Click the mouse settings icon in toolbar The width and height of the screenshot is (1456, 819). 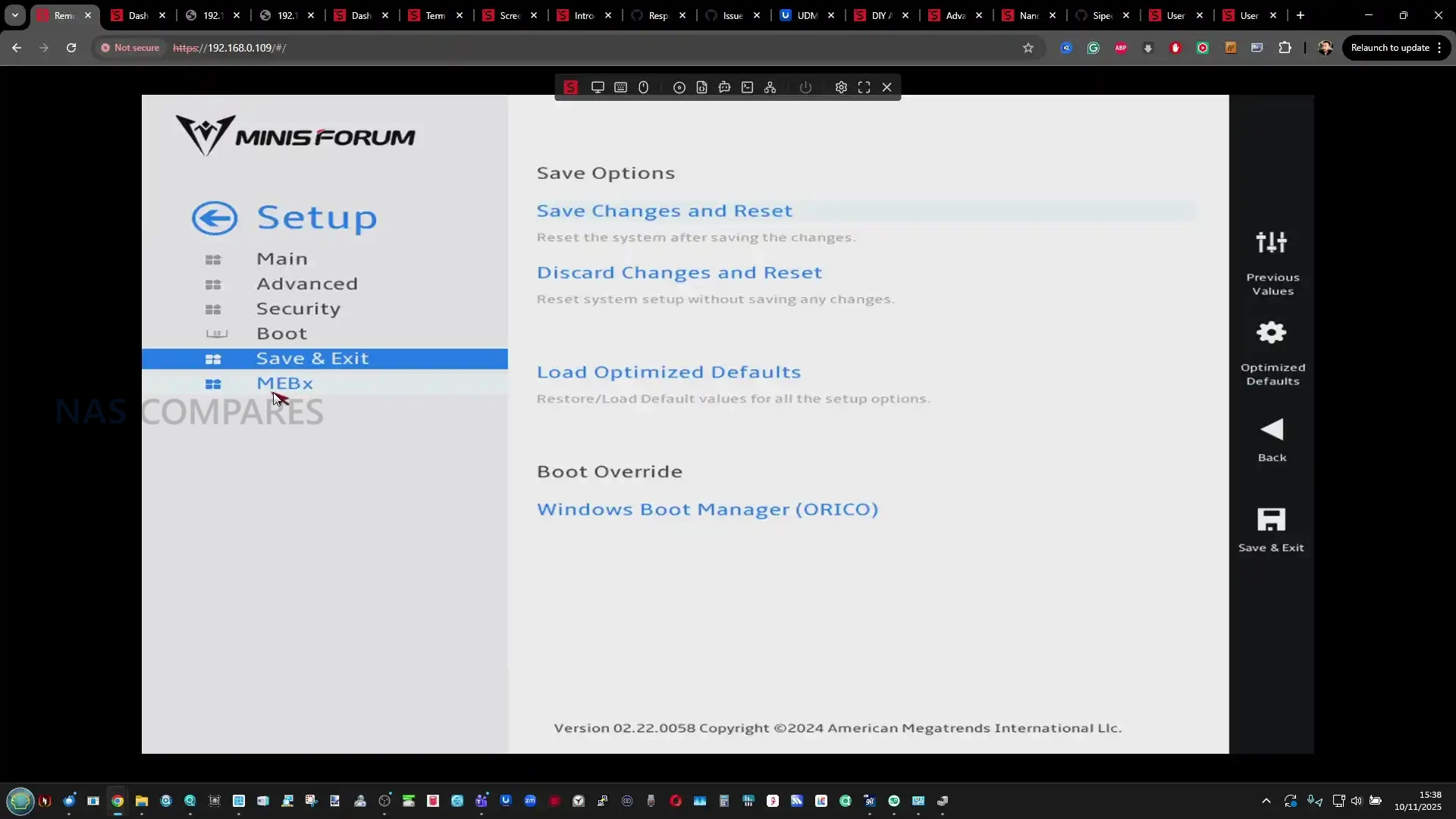click(x=643, y=87)
